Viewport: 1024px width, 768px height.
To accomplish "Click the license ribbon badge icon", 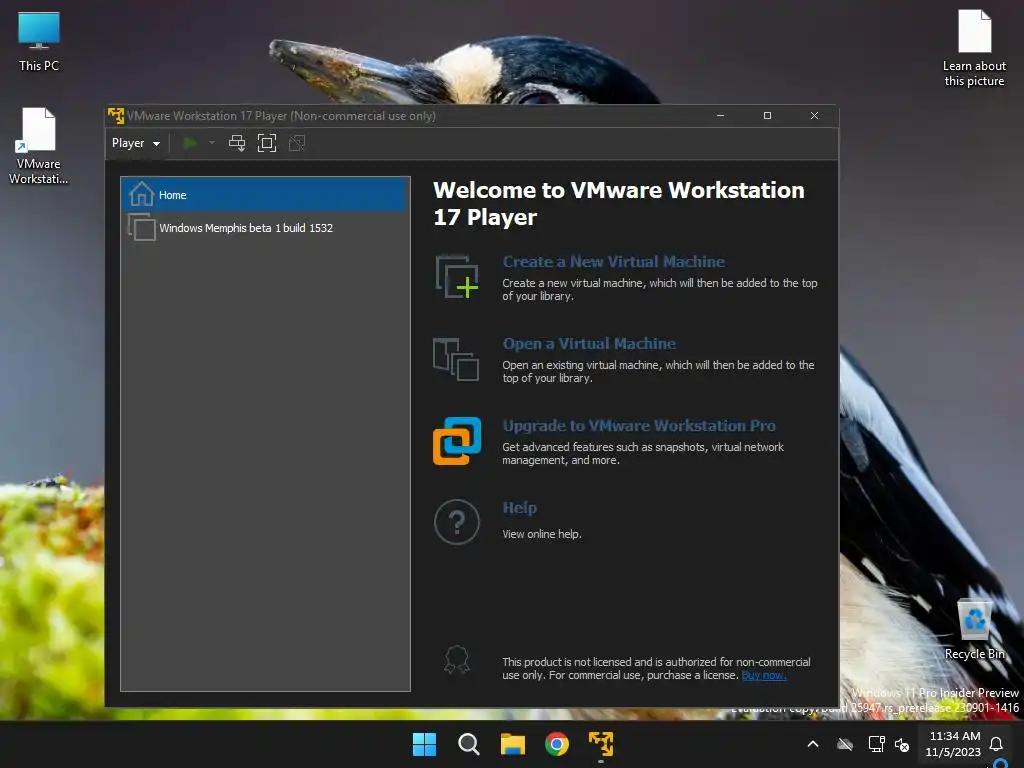I will [456, 660].
